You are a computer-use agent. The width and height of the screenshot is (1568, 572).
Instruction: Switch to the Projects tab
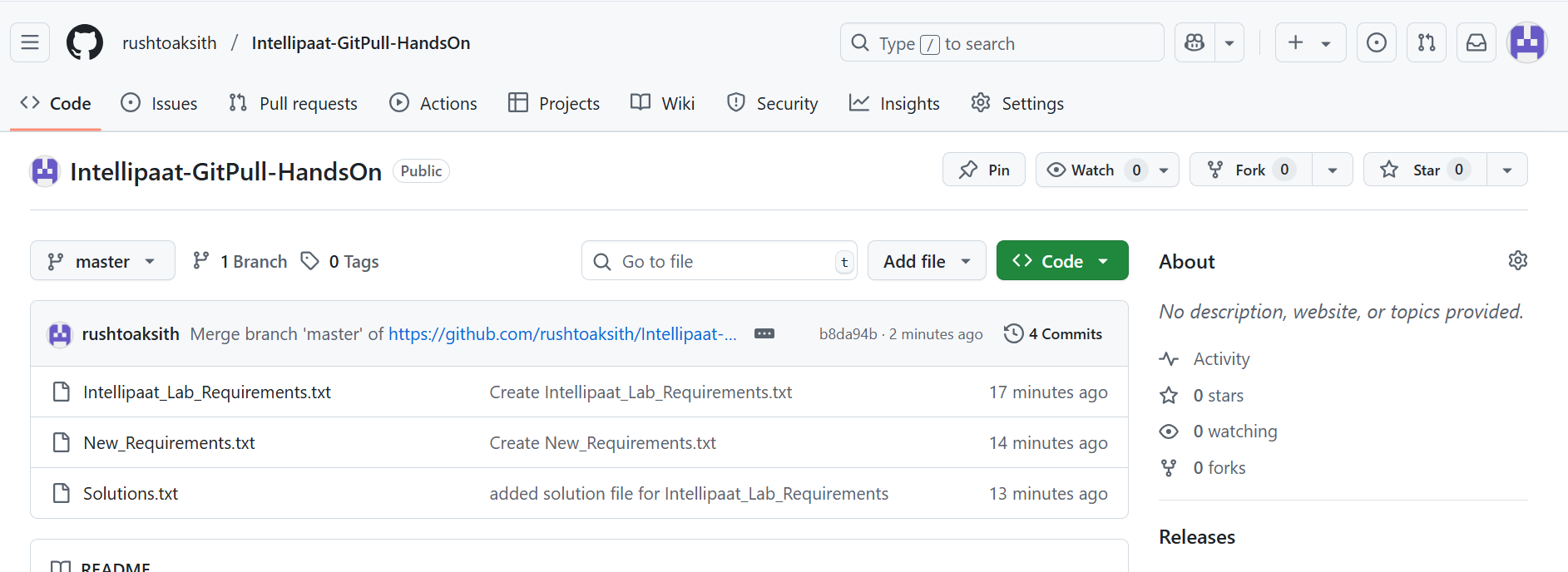point(554,103)
